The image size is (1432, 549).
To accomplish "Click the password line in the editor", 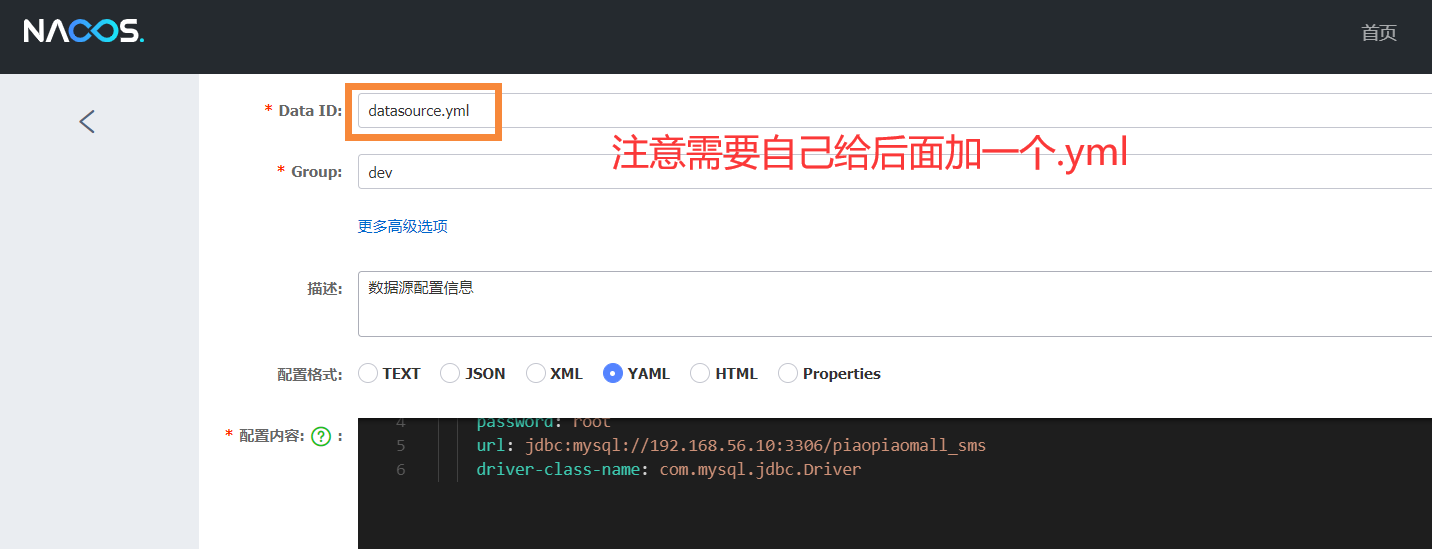I will (x=543, y=423).
